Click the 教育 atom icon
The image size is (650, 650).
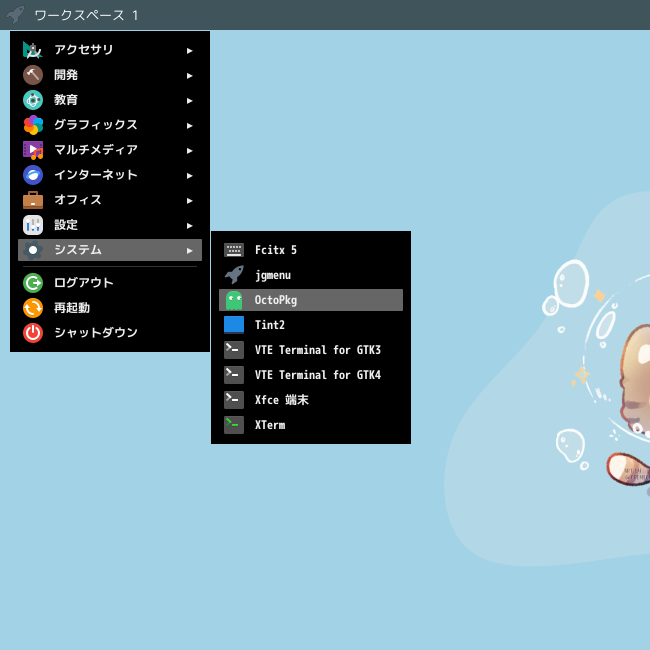tap(33, 100)
